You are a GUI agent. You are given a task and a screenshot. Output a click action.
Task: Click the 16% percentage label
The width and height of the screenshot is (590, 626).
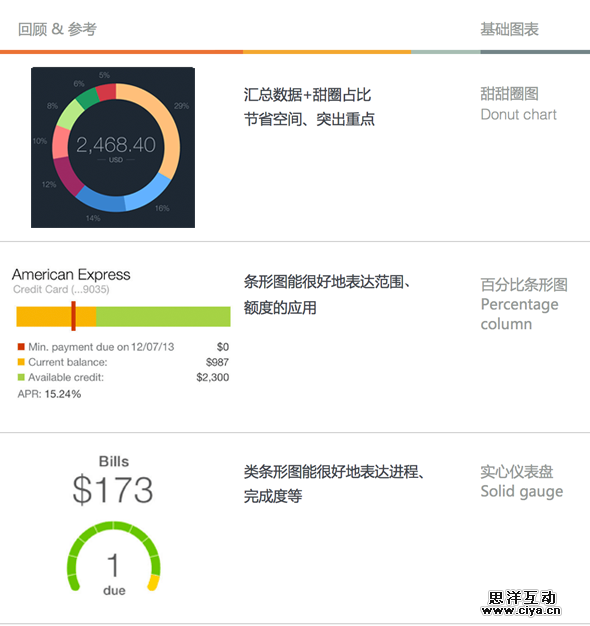pyautogui.click(x=162, y=208)
